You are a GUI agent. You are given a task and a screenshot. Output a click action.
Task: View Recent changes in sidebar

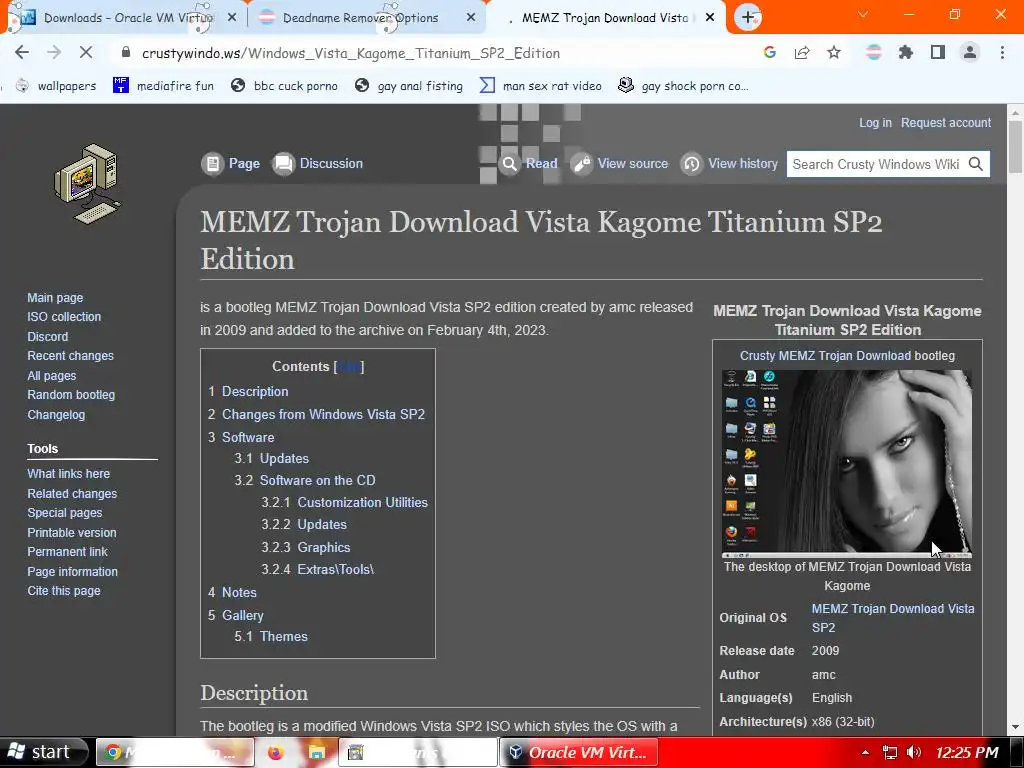coord(71,356)
